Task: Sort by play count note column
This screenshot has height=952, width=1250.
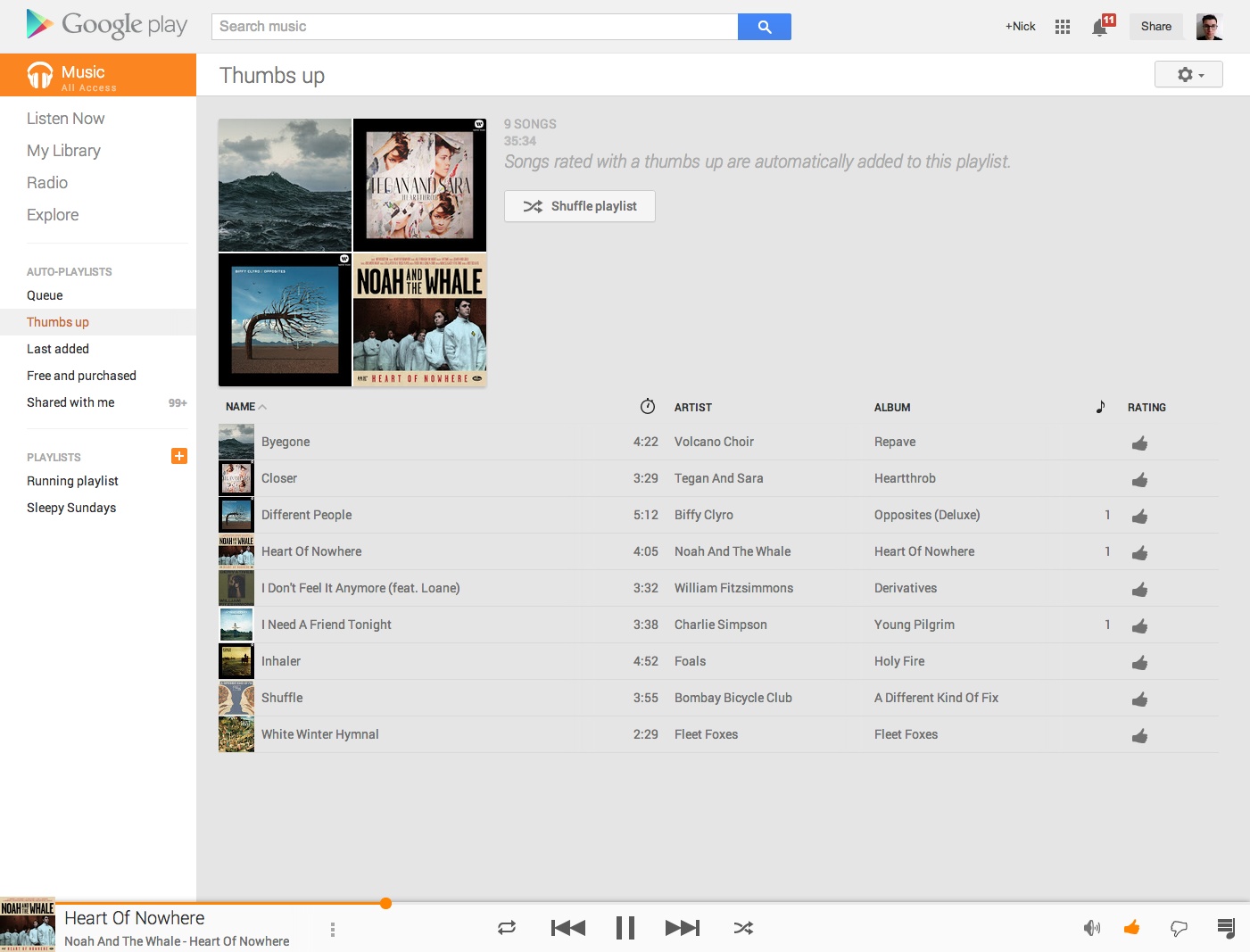Action: click(x=1100, y=407)
